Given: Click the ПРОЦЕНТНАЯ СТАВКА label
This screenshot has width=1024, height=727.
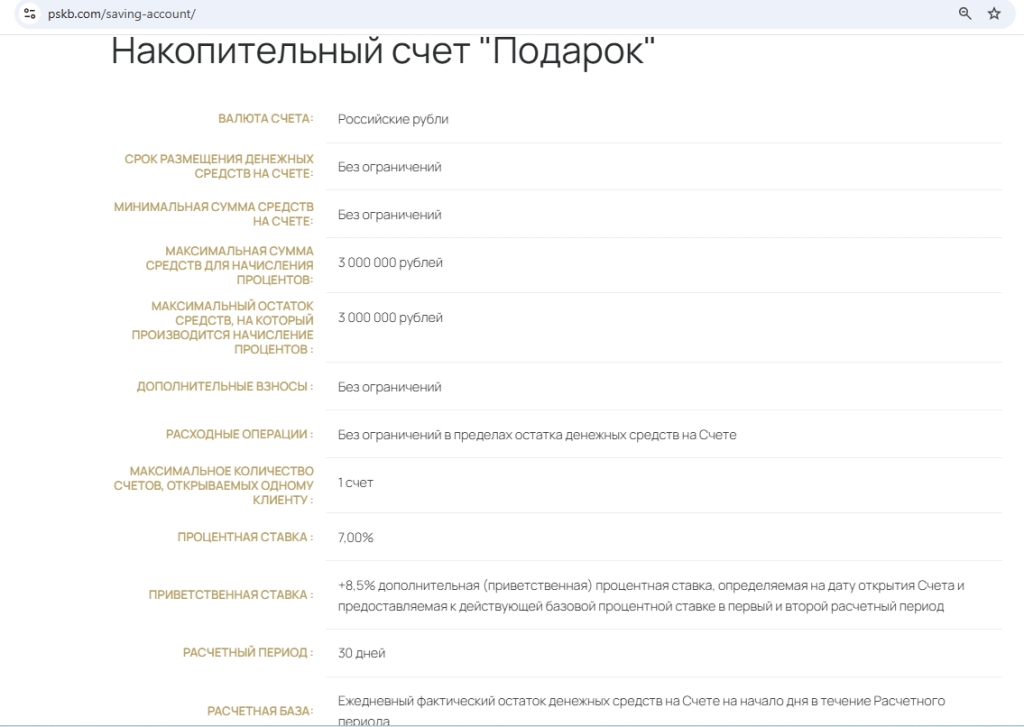Looking at the screenshot, I should click(245, 538).
